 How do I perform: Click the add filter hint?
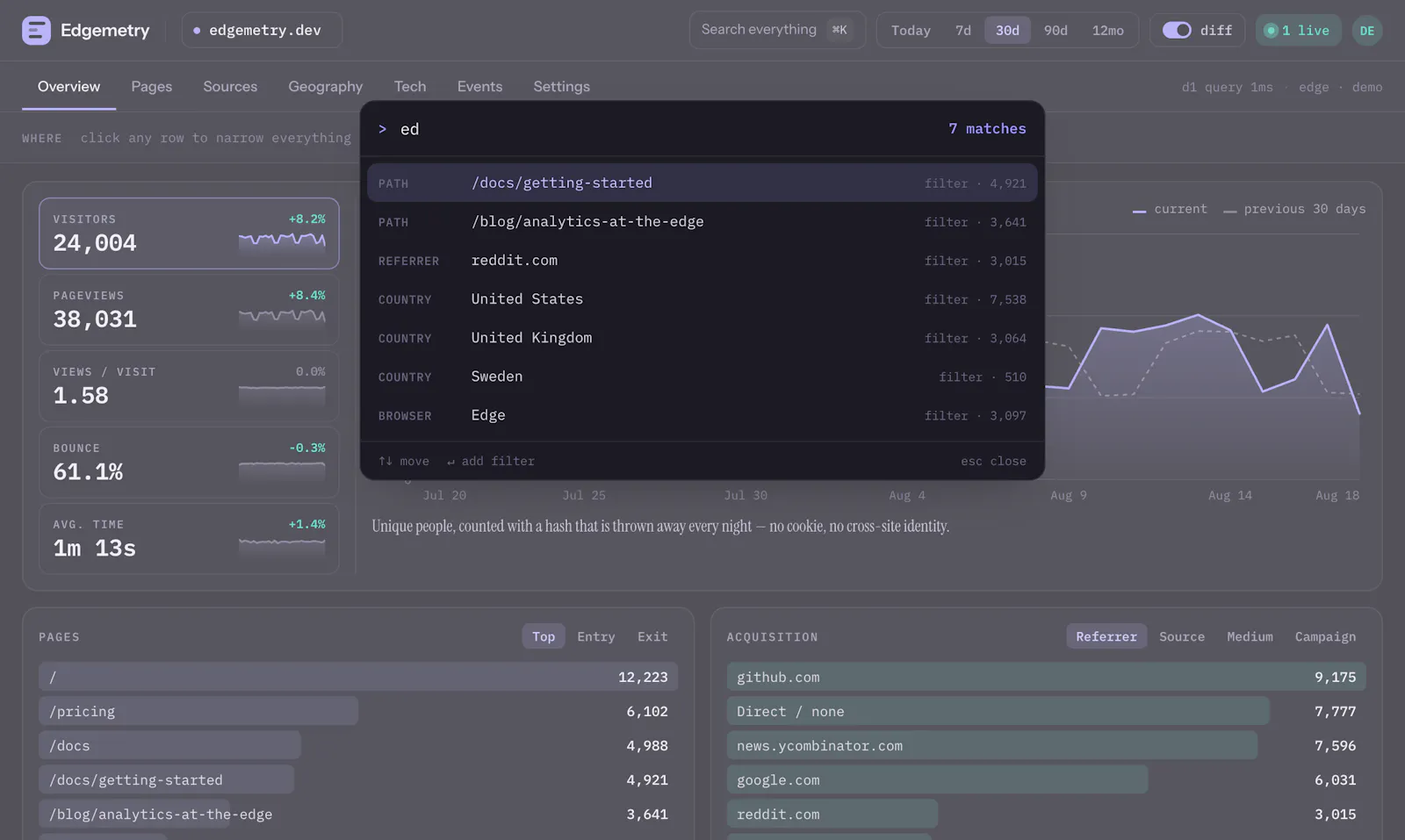[x=490, y=462]
